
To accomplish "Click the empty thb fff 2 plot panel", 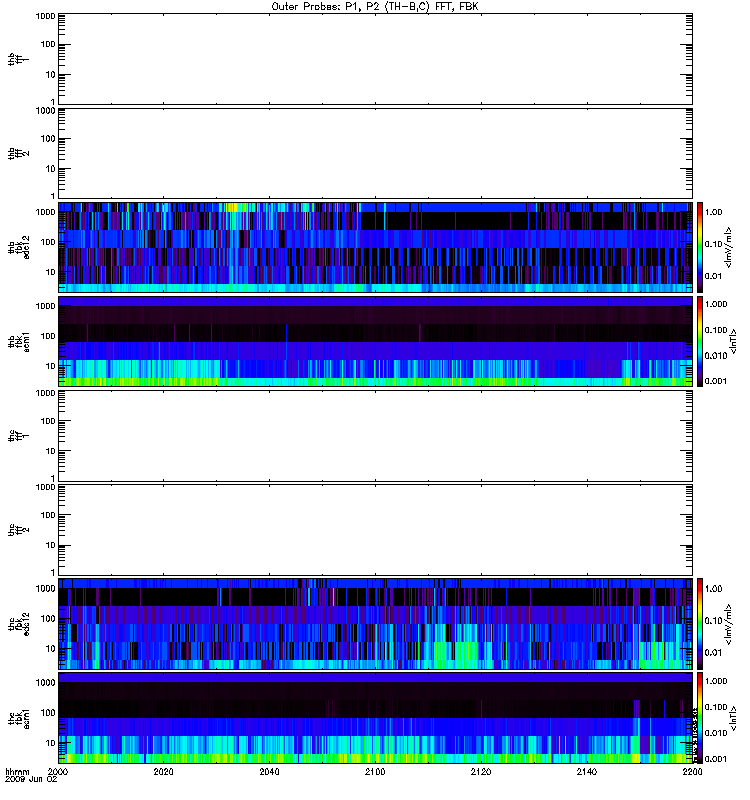I will 375,154.
